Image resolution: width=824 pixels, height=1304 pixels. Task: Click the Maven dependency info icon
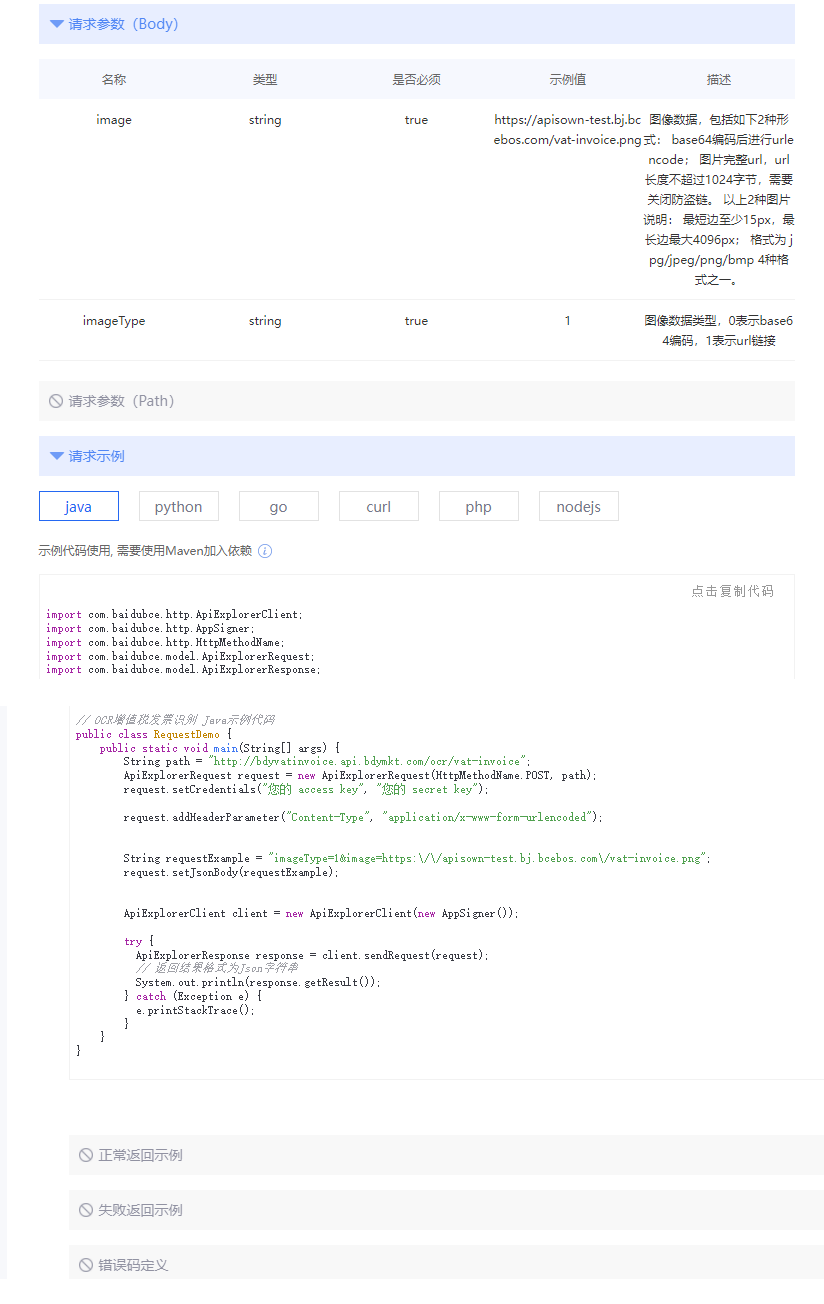point(265,551)
